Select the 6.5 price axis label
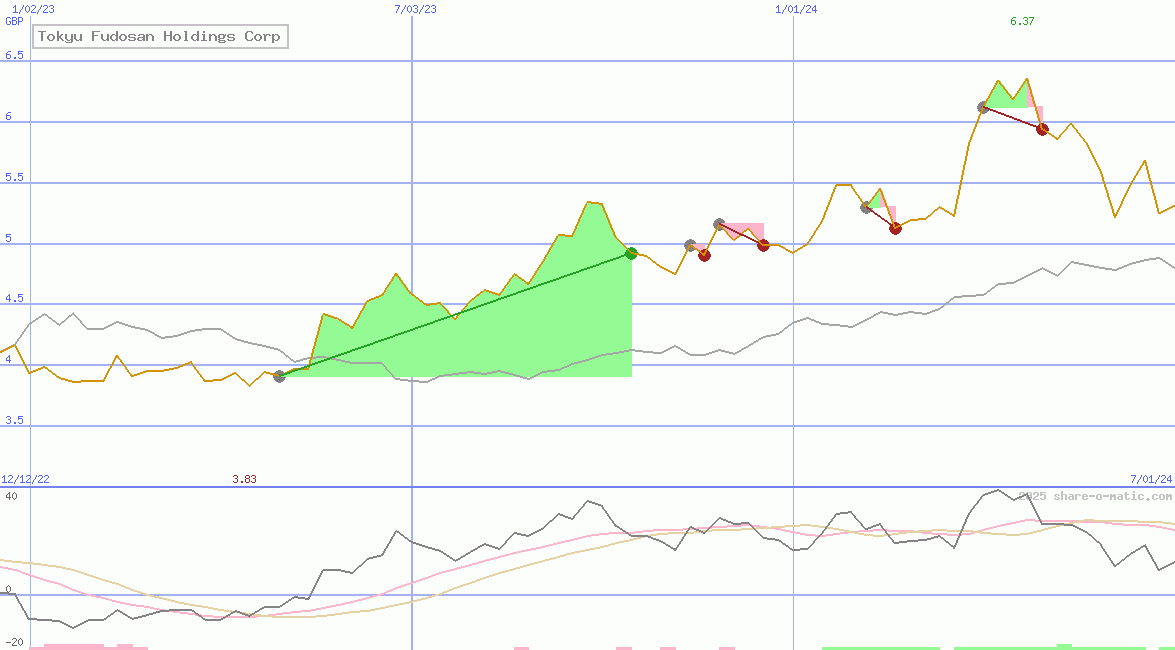Image resolution: width=1175 pixels, height=650 pixels. pyautogui.click(x=10, y=55)
